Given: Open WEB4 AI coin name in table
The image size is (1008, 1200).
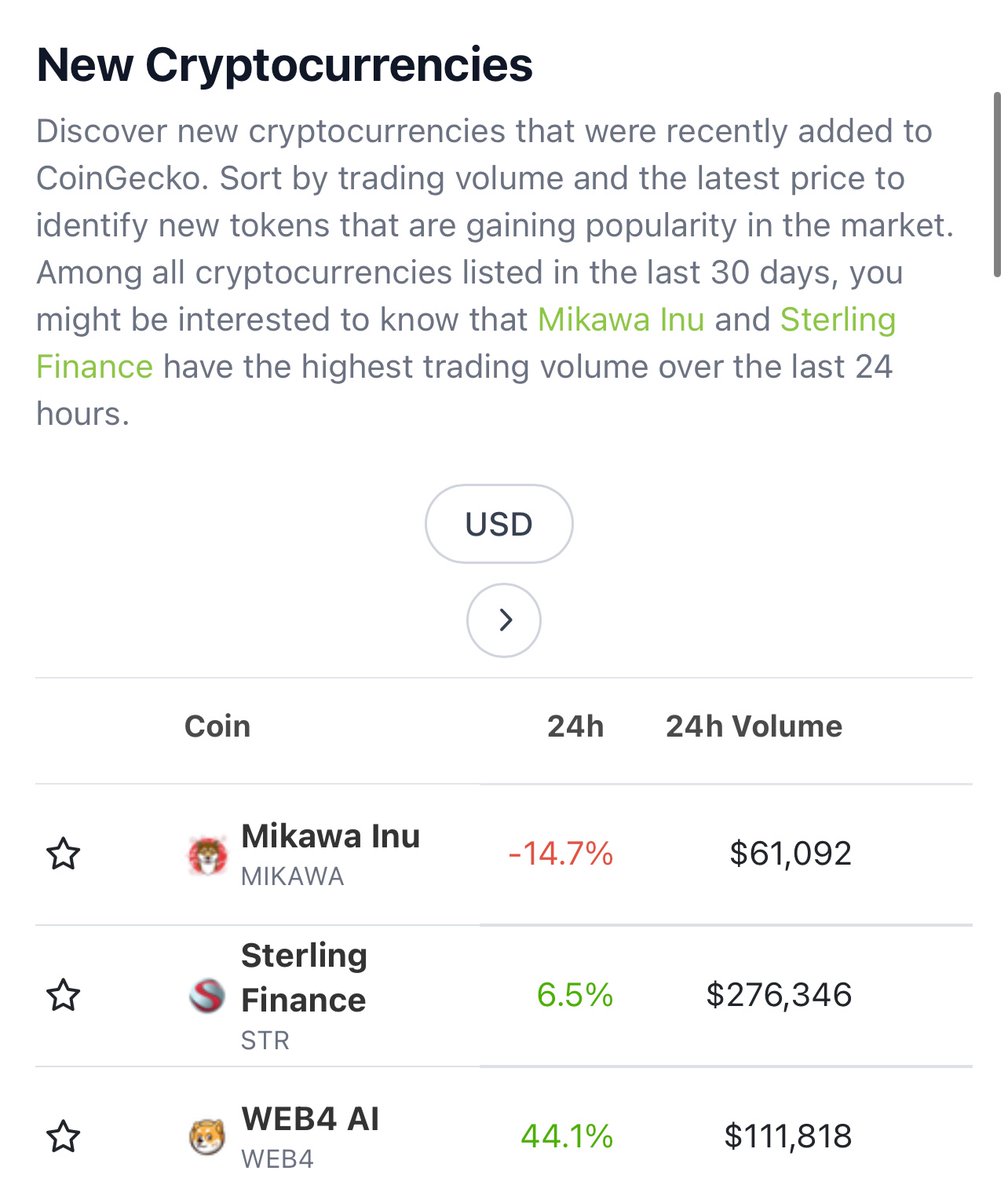Looking at the screenshot, I should [x=310, y=1118].
